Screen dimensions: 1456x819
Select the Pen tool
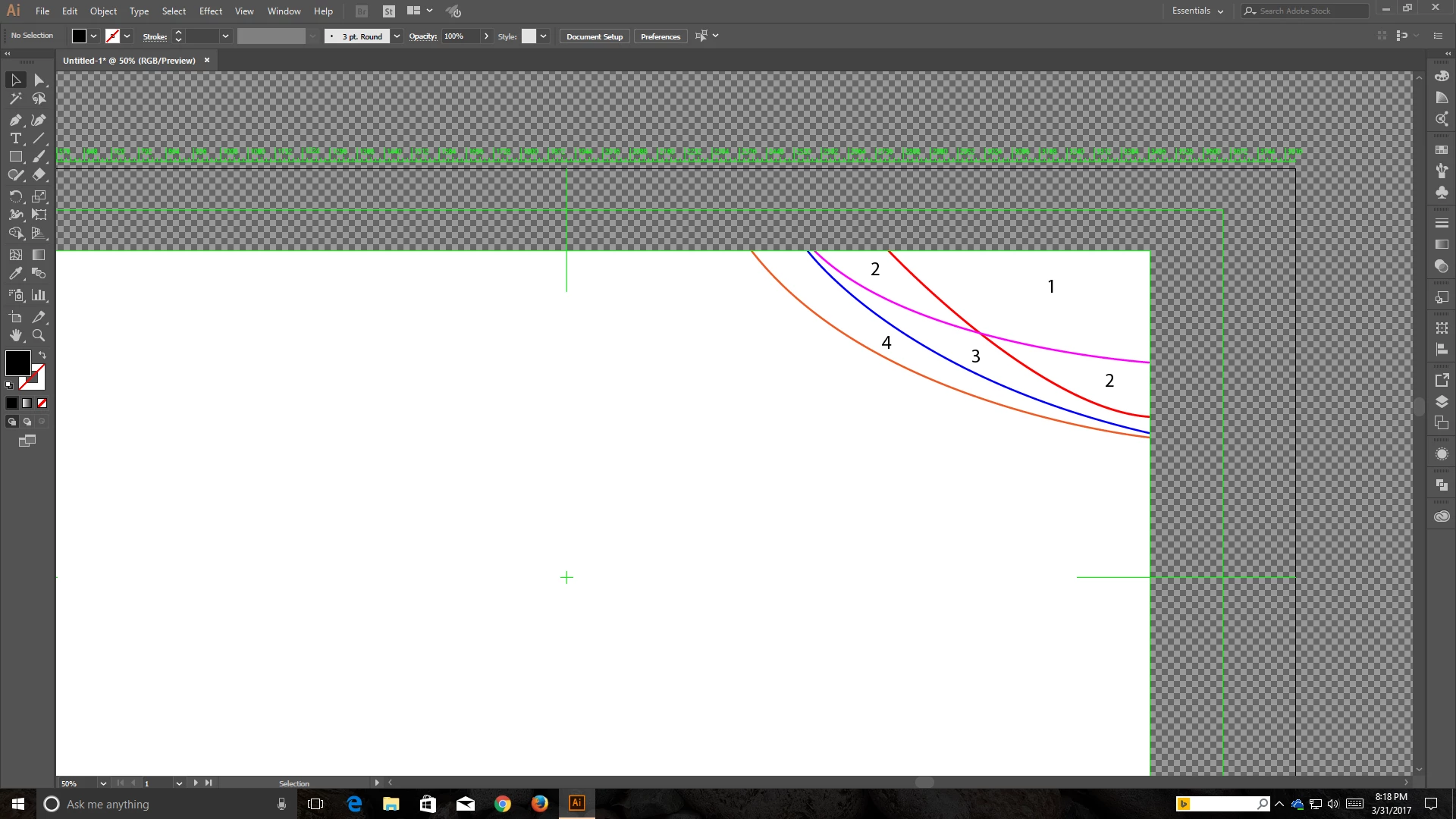tap(15, 120)
